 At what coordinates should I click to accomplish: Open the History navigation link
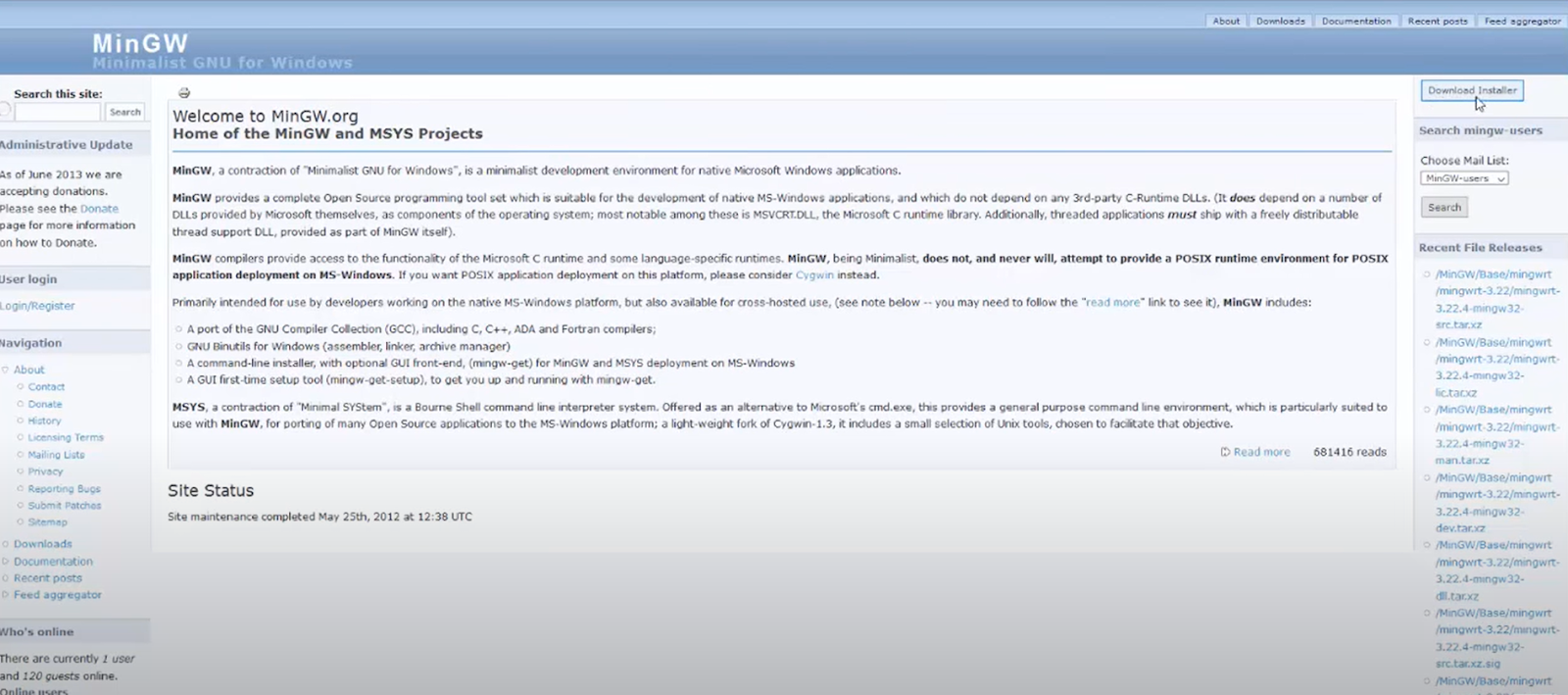click(44, 421)
